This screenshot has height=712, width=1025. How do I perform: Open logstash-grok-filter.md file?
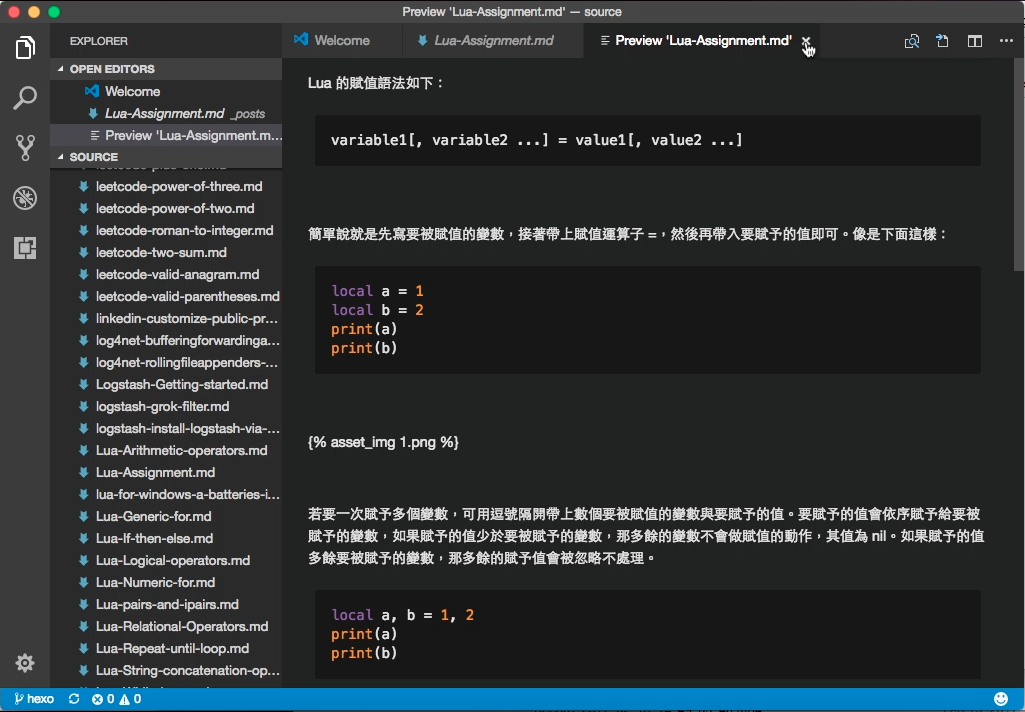click(166, 407)
